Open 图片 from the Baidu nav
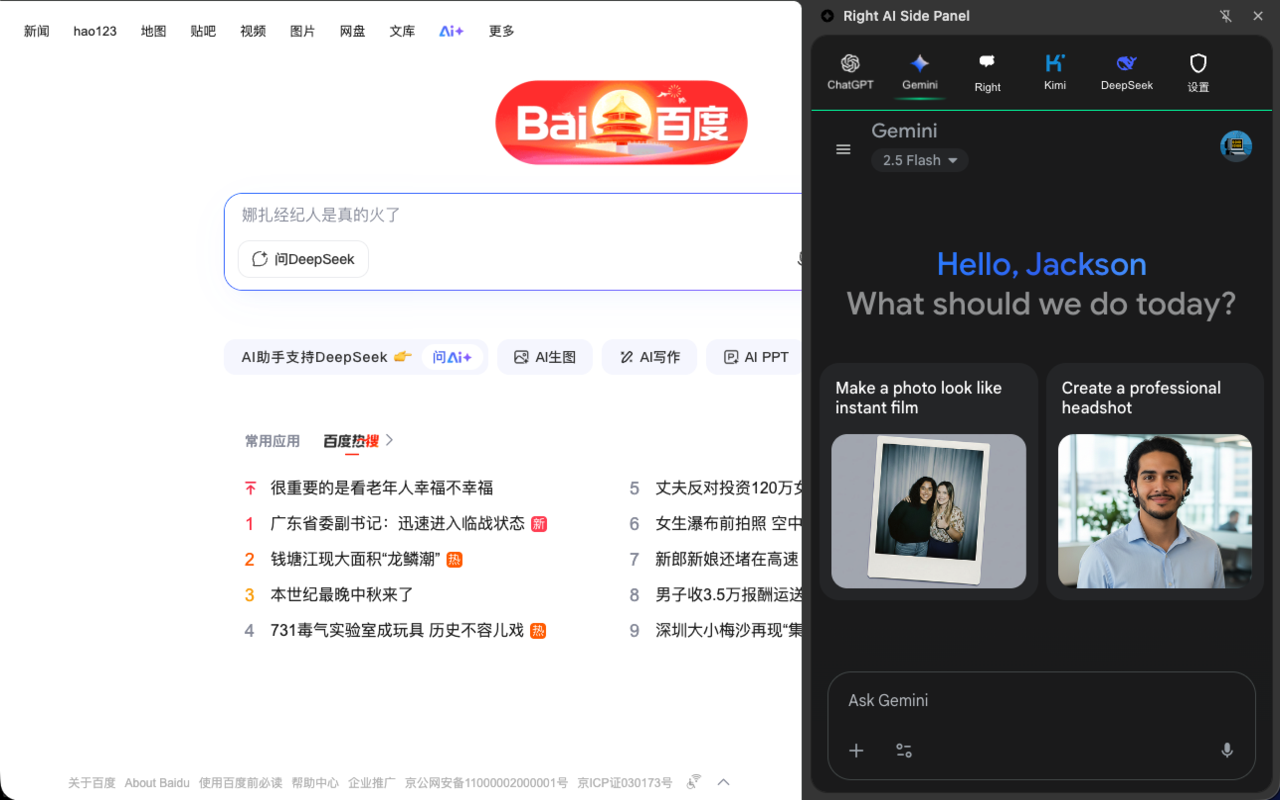This screenshot has width=1280, height=800. [x=302, y=31]
